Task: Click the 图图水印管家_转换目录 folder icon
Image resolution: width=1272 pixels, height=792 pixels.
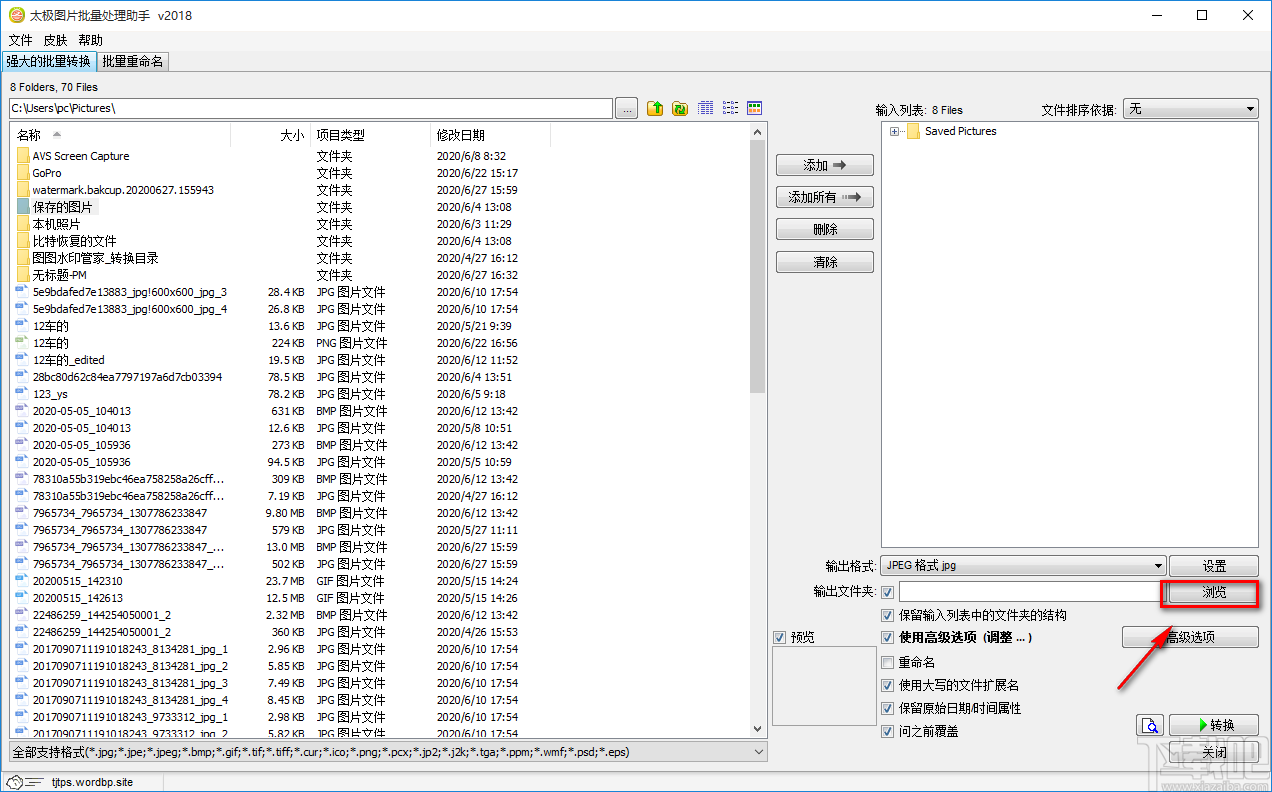Action: tap(23, 258)
